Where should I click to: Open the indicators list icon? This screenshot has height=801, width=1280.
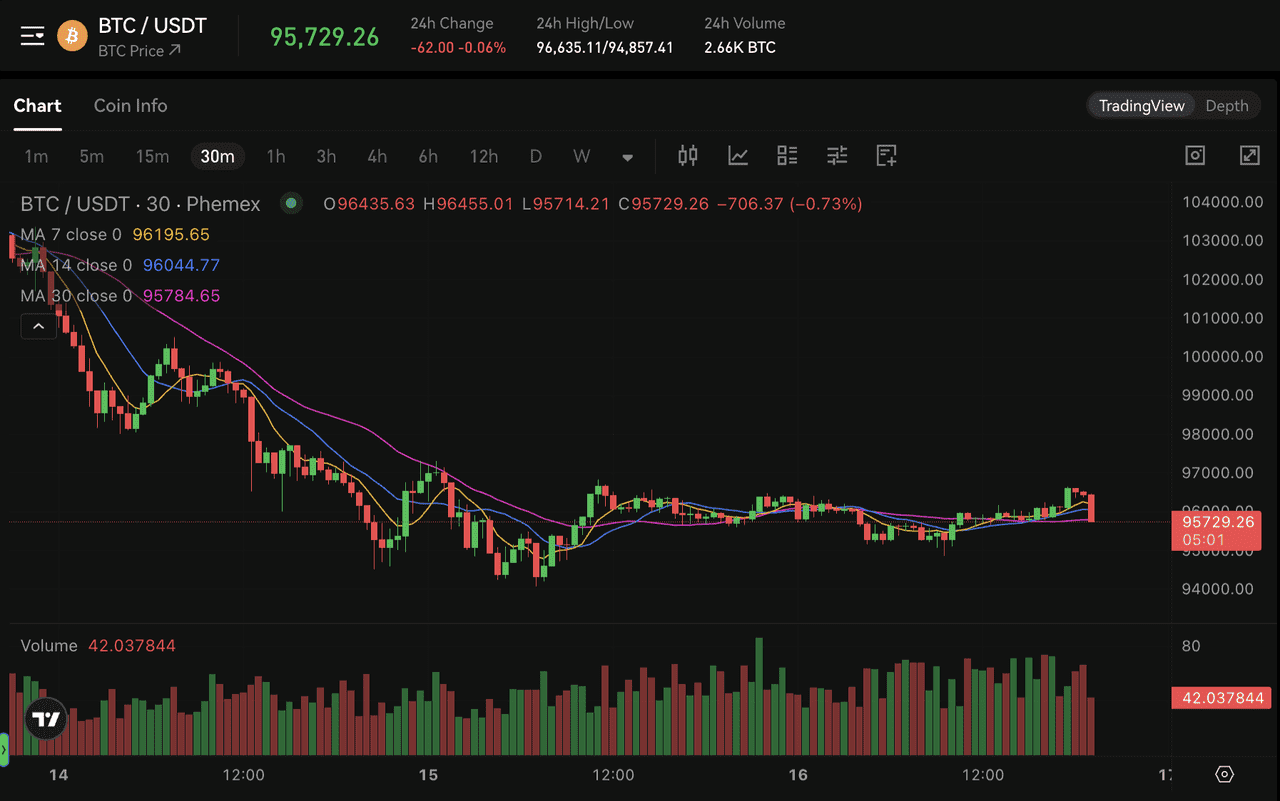(x=787, y=156)
